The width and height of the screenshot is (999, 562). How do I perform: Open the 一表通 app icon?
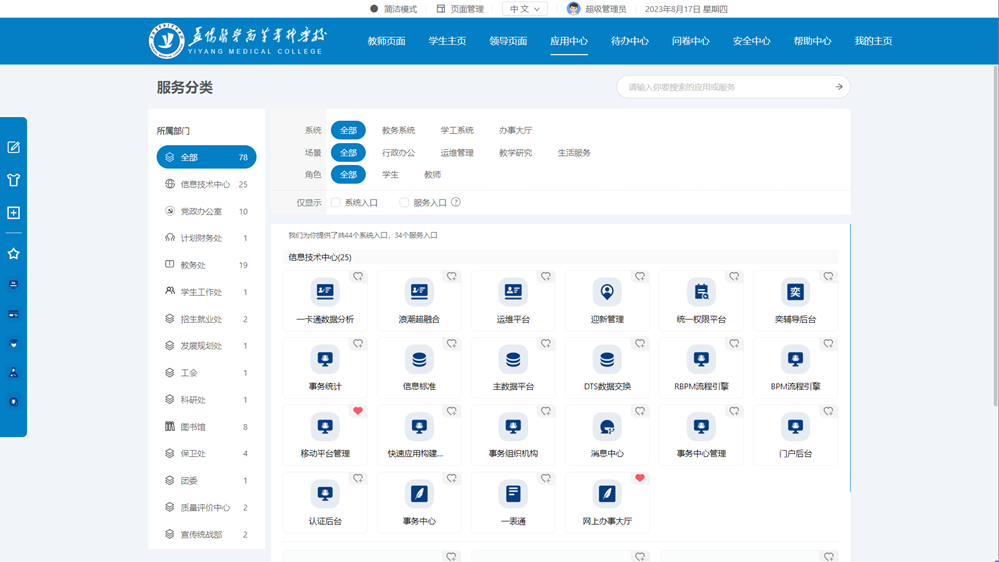(x=513, y=494)
